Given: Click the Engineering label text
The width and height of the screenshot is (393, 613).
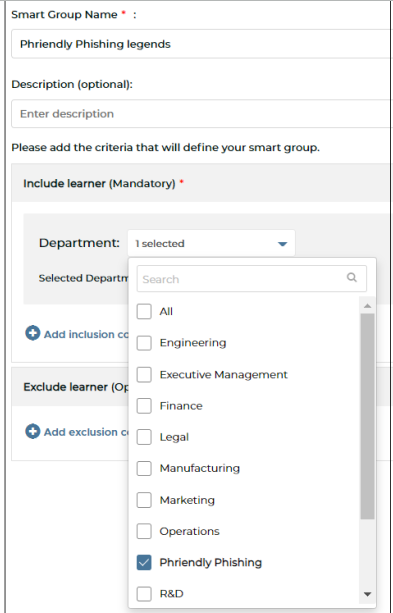Looking at the screenshot, I should click(x=193, y=343).
